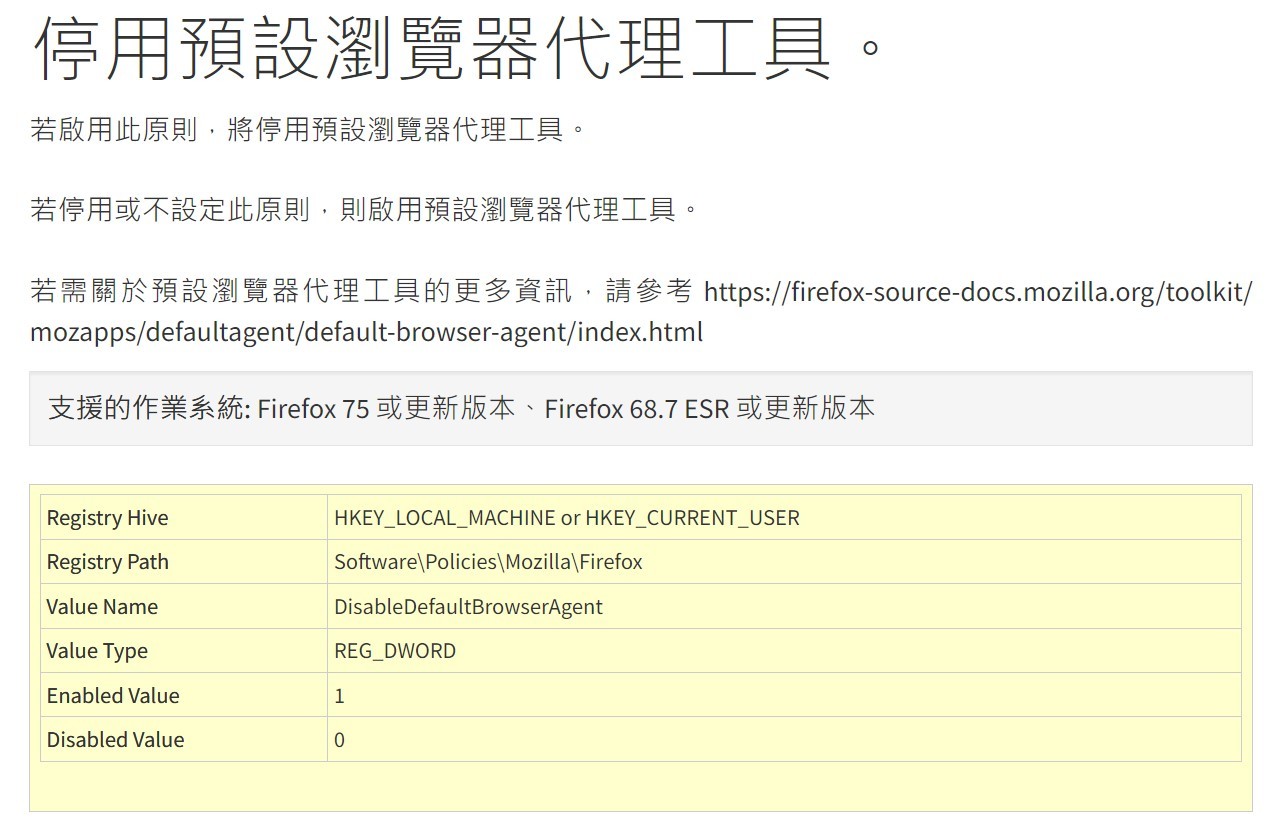Select the Value Type label cell
This screenshot has width=1273, height=819.
pyautogui.click(x=184, y=651)
